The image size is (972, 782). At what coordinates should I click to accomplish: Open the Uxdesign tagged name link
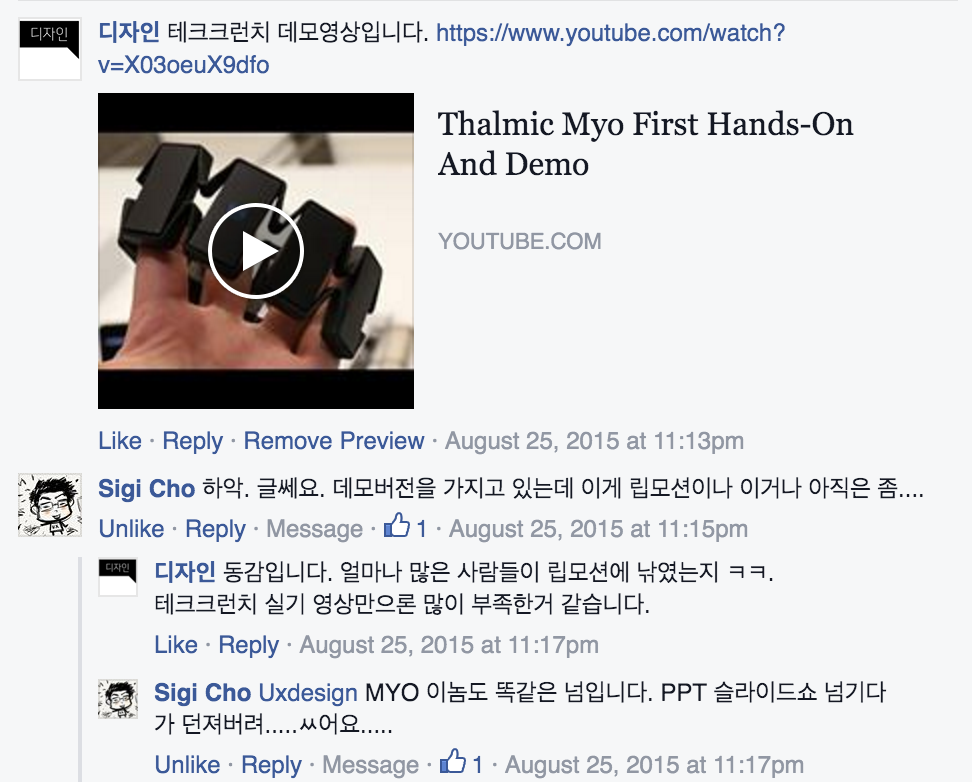point(307,692)
